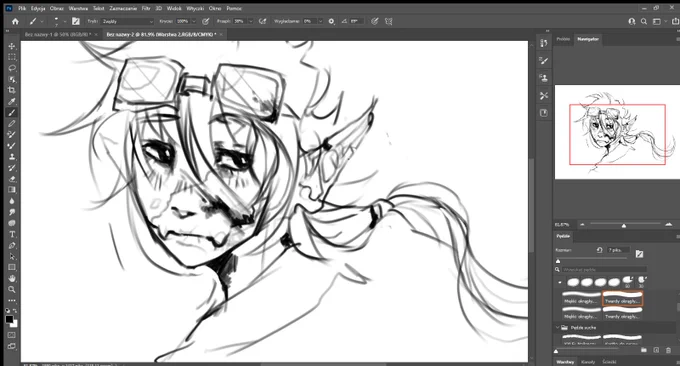The image size is (680, 366).
Task: Switch to the Ścieżki tab
Action: pos(609,362)
